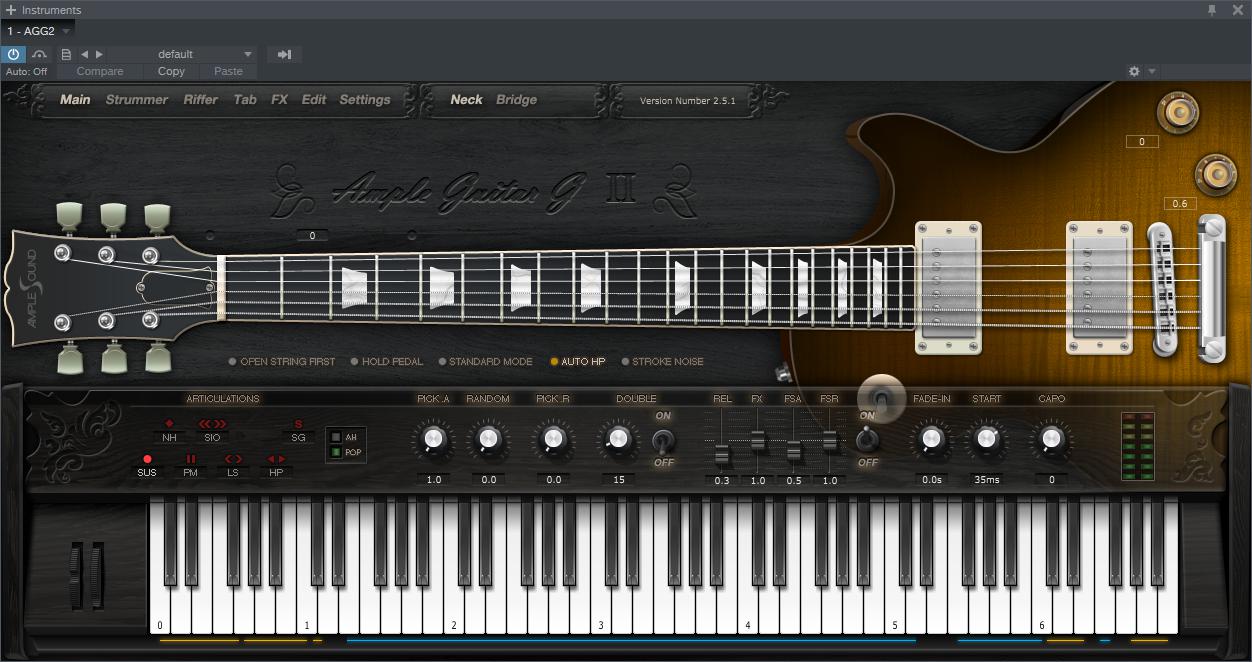Switch to the Strummer tab
Viewport: 1252px width, 662px height.
137,100
